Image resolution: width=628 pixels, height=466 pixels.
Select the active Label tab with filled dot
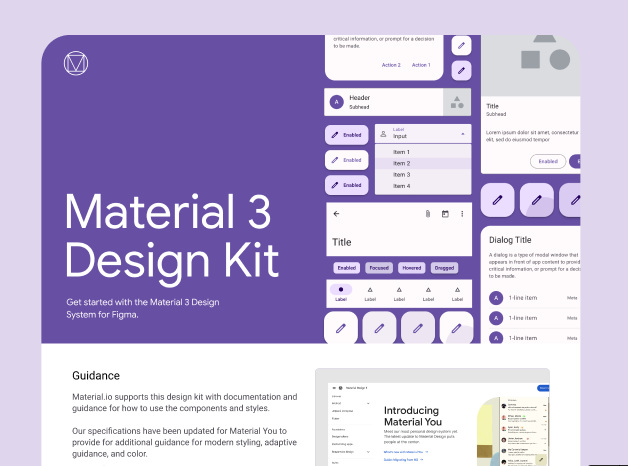(x=341, y=293)
